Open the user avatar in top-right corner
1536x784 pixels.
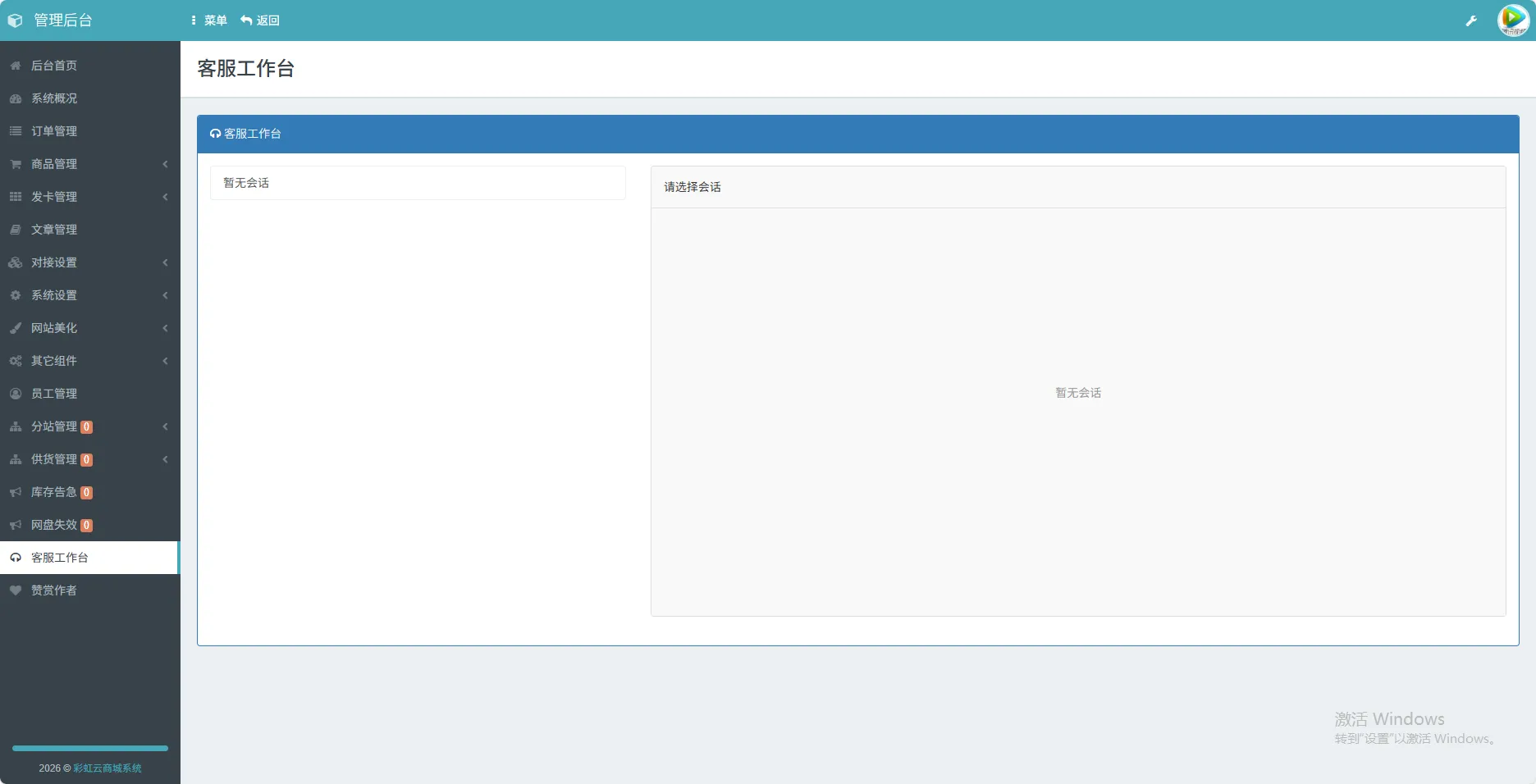coord(1512,21)
